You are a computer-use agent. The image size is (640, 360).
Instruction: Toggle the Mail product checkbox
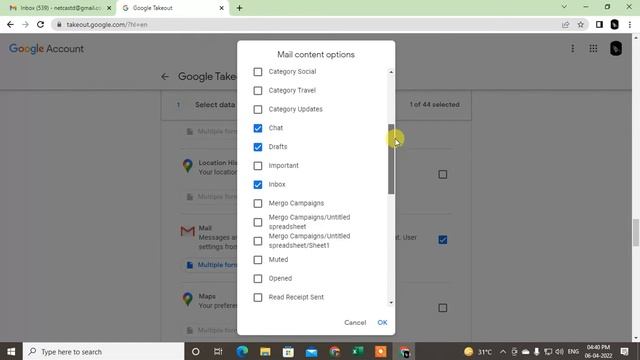pos(442,240)
